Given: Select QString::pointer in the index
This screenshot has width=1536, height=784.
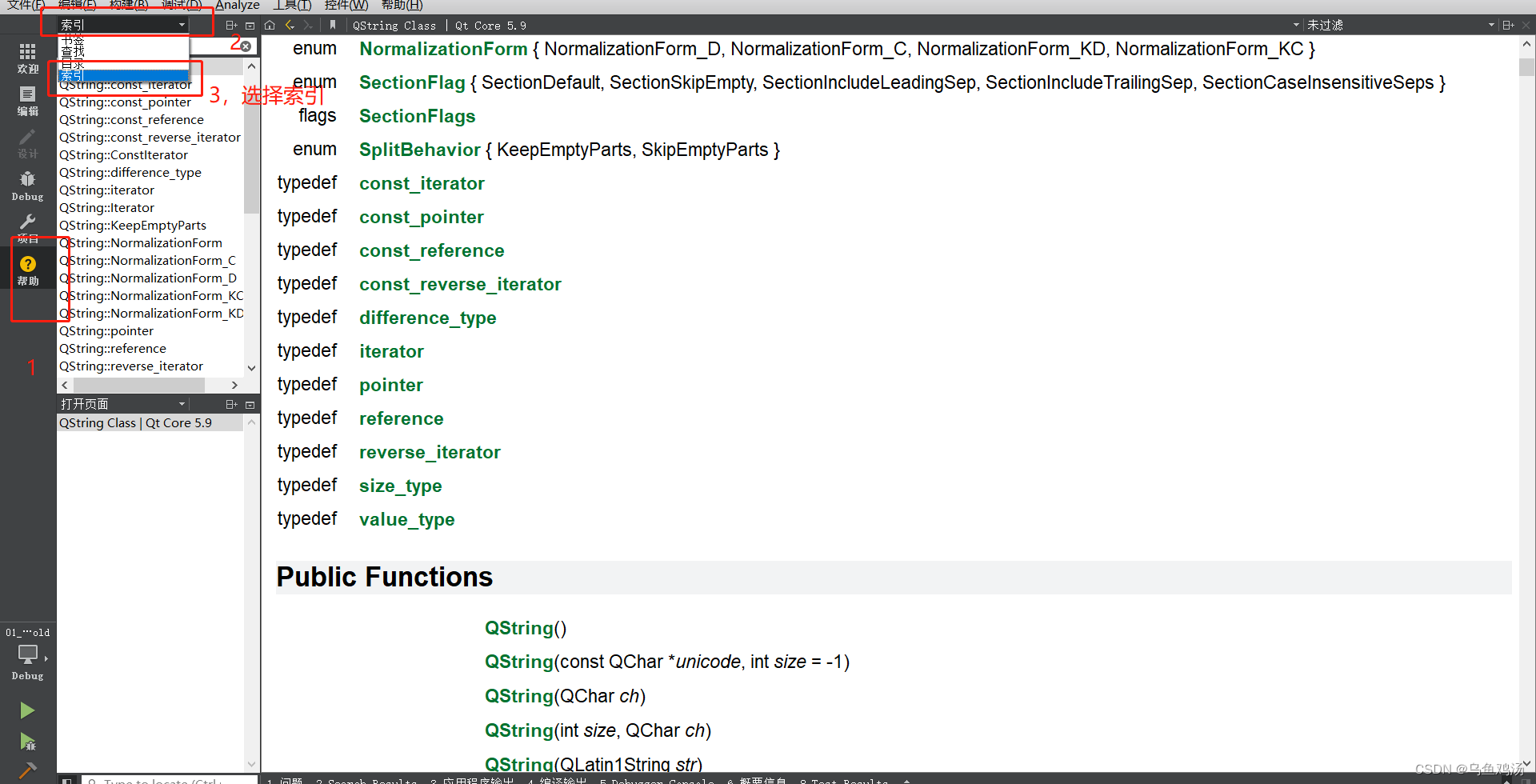Looking at the screenshot, I should coord(106,331).
